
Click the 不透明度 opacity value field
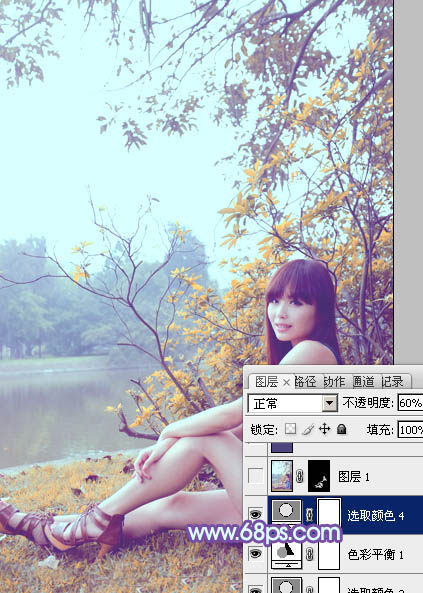[410, 403]
